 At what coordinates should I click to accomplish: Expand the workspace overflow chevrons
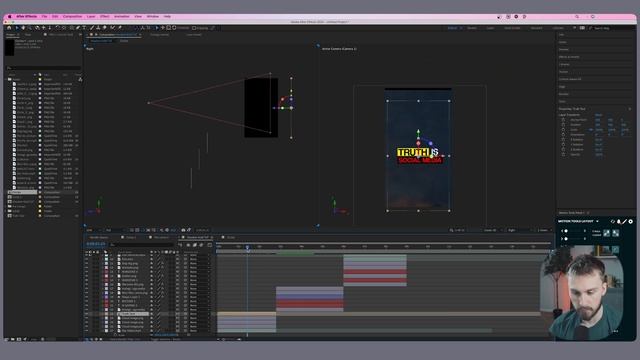coord(575,28)
